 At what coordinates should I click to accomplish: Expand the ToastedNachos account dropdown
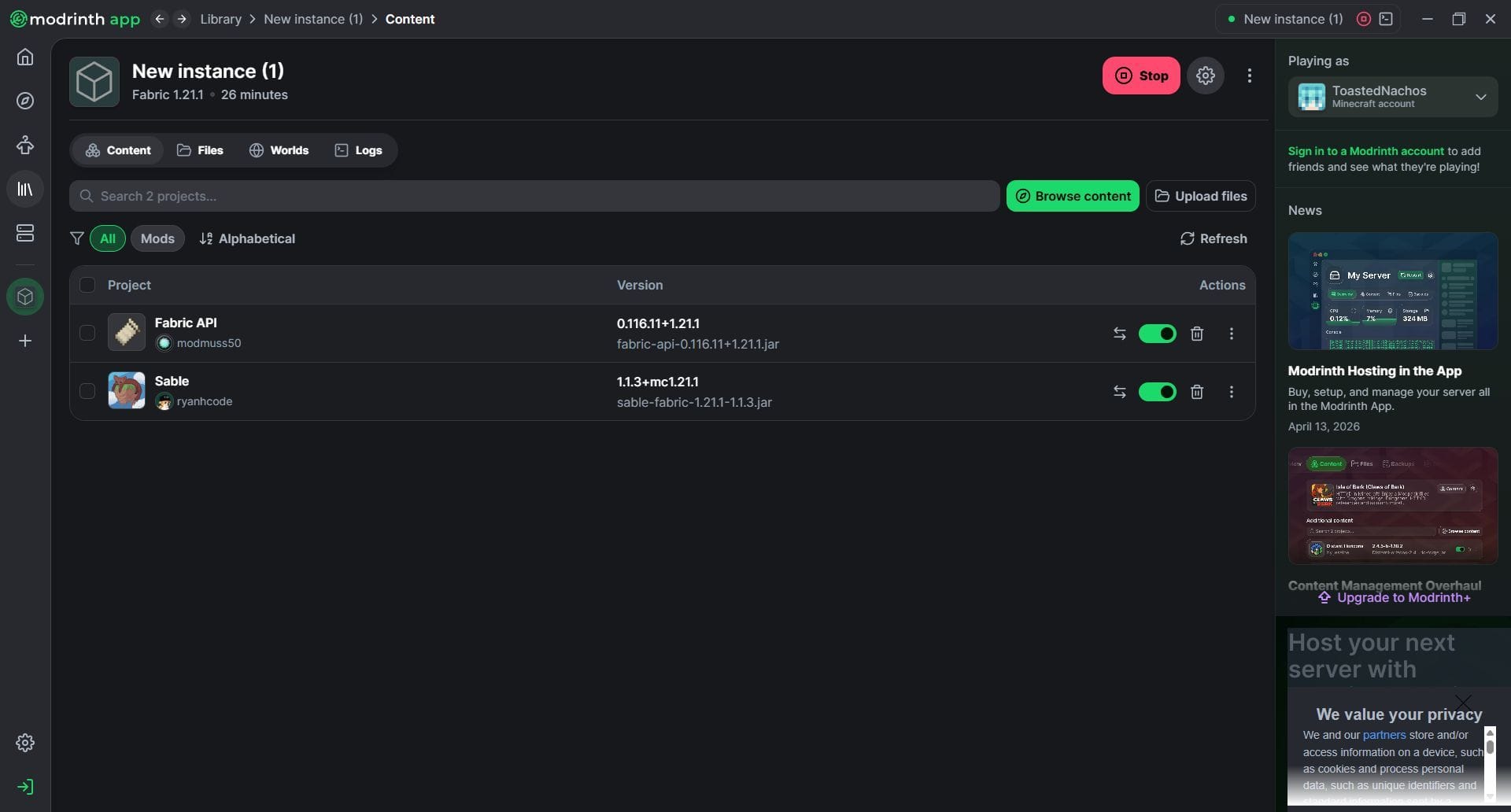tap(1481, 97)
